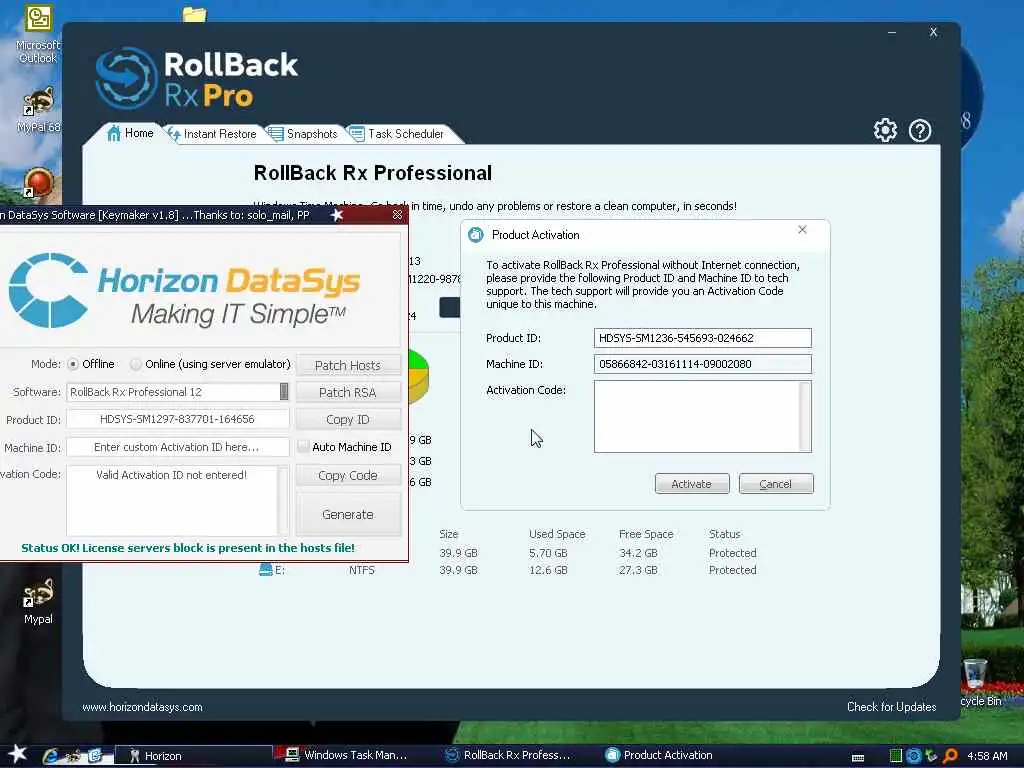This screenshot has width=1024, height=768.
Task: Open the RollBack Rx help question icon
Action: pyautogui.click(x=920, y=131)
